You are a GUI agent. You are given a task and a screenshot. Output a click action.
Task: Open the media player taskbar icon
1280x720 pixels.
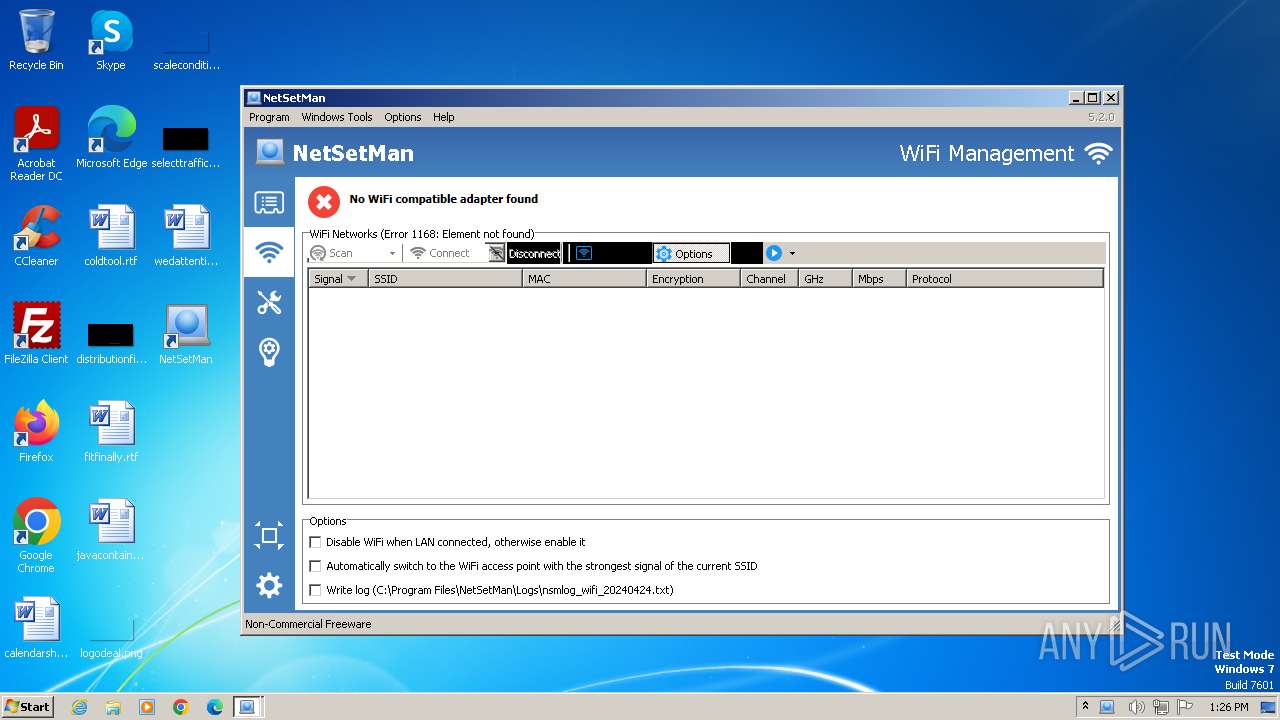(x=147, y=707)
